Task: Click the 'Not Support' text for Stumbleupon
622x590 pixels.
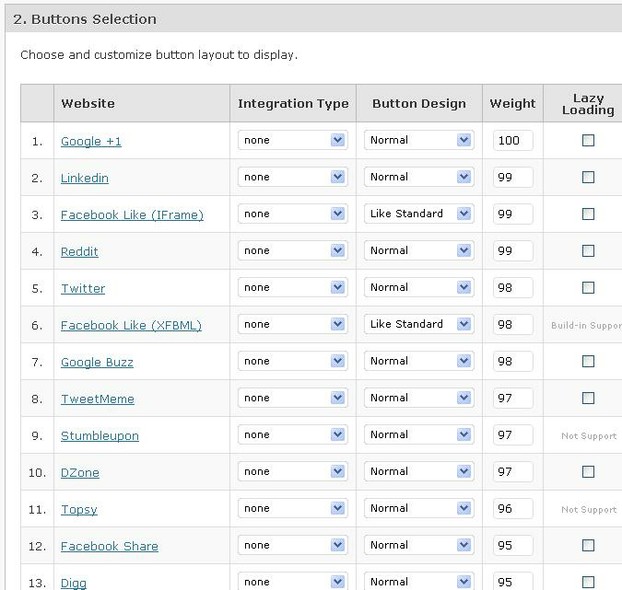Action: 589,436
